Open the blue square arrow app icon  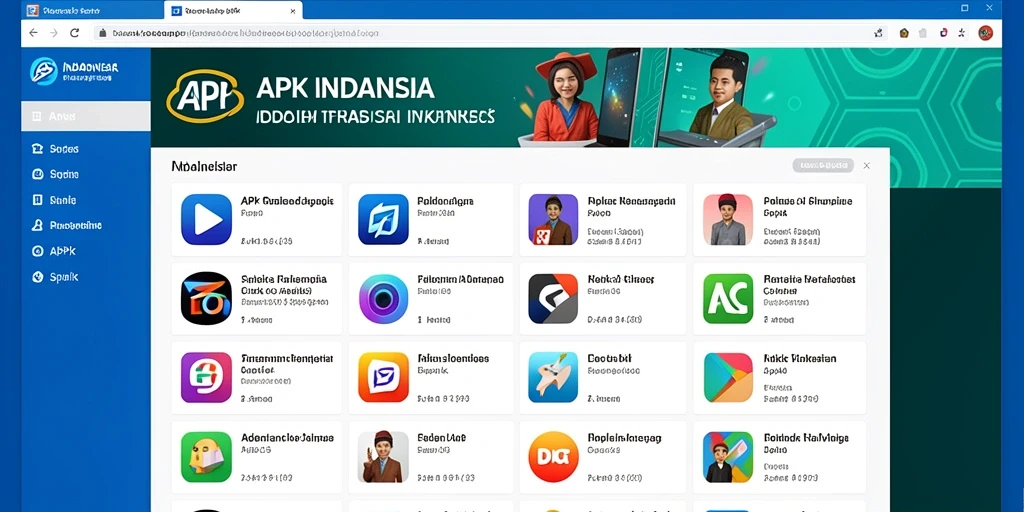point(383,219)
